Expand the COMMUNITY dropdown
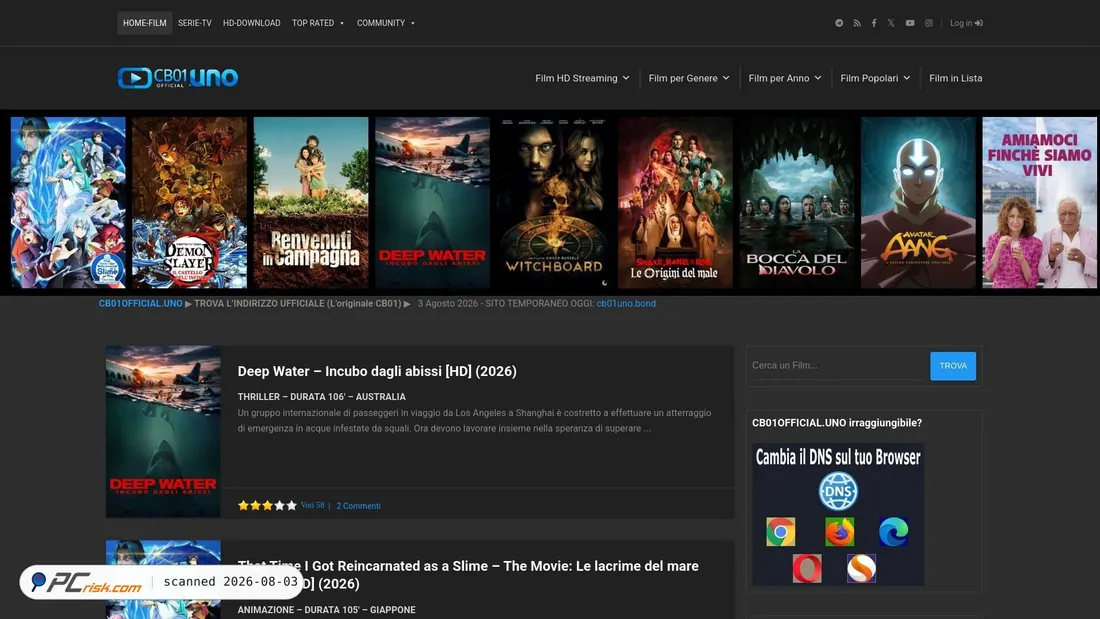Image resolution: width=1100 pixels, height=619 pixels. [386, 23]
